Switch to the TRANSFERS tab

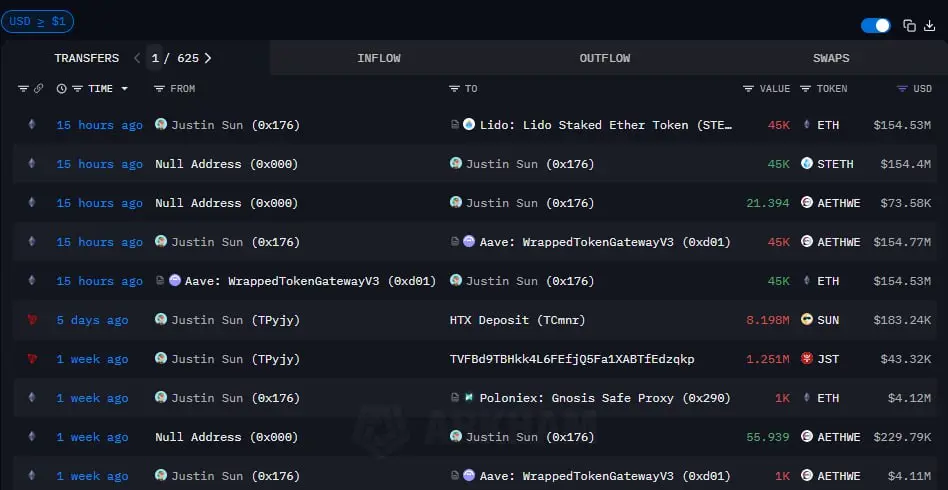coord(86,58)
